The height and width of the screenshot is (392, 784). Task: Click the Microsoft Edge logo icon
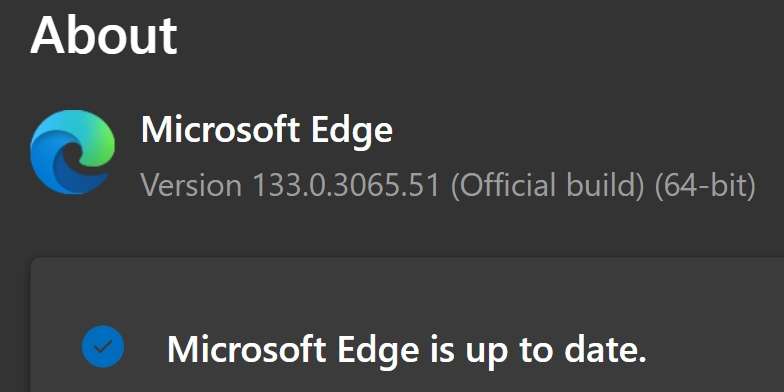tap(72, 152)
